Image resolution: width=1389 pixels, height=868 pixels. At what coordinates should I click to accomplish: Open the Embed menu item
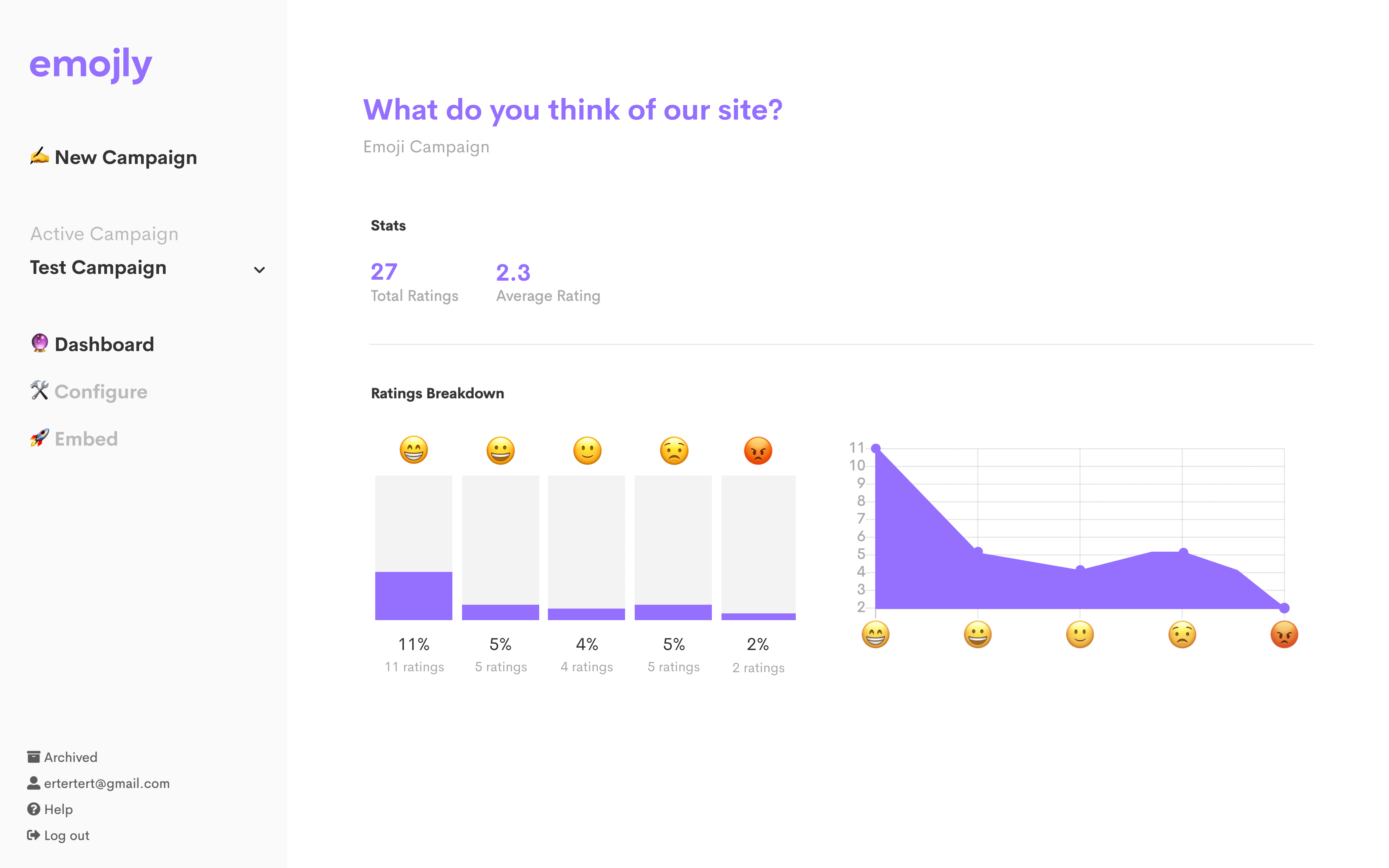tap(86, 439)
